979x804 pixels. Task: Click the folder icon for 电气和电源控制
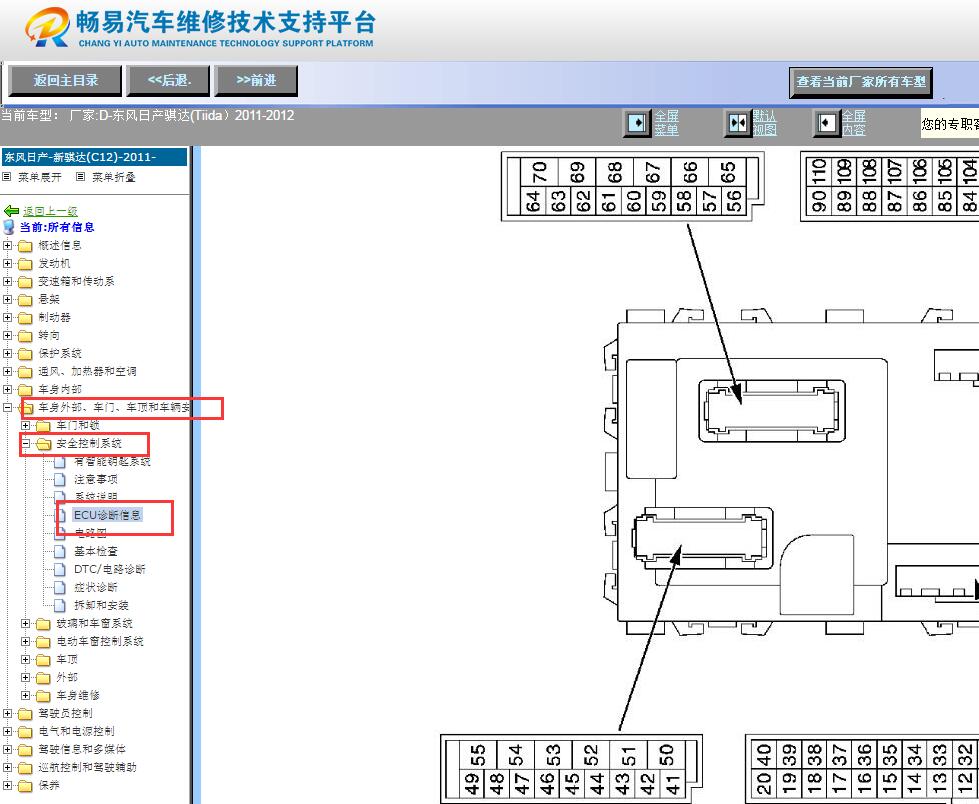tap(25, 732)
